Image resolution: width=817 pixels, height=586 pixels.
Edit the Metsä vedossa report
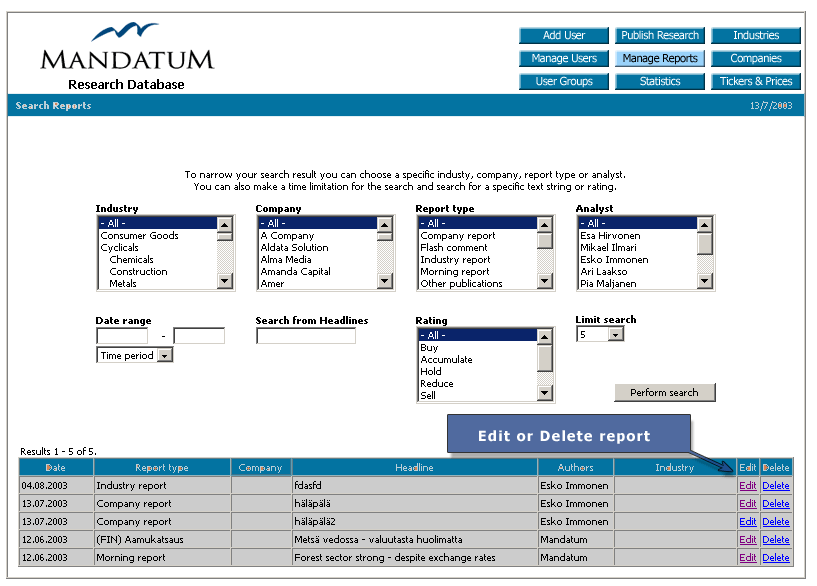coord(748,540)
